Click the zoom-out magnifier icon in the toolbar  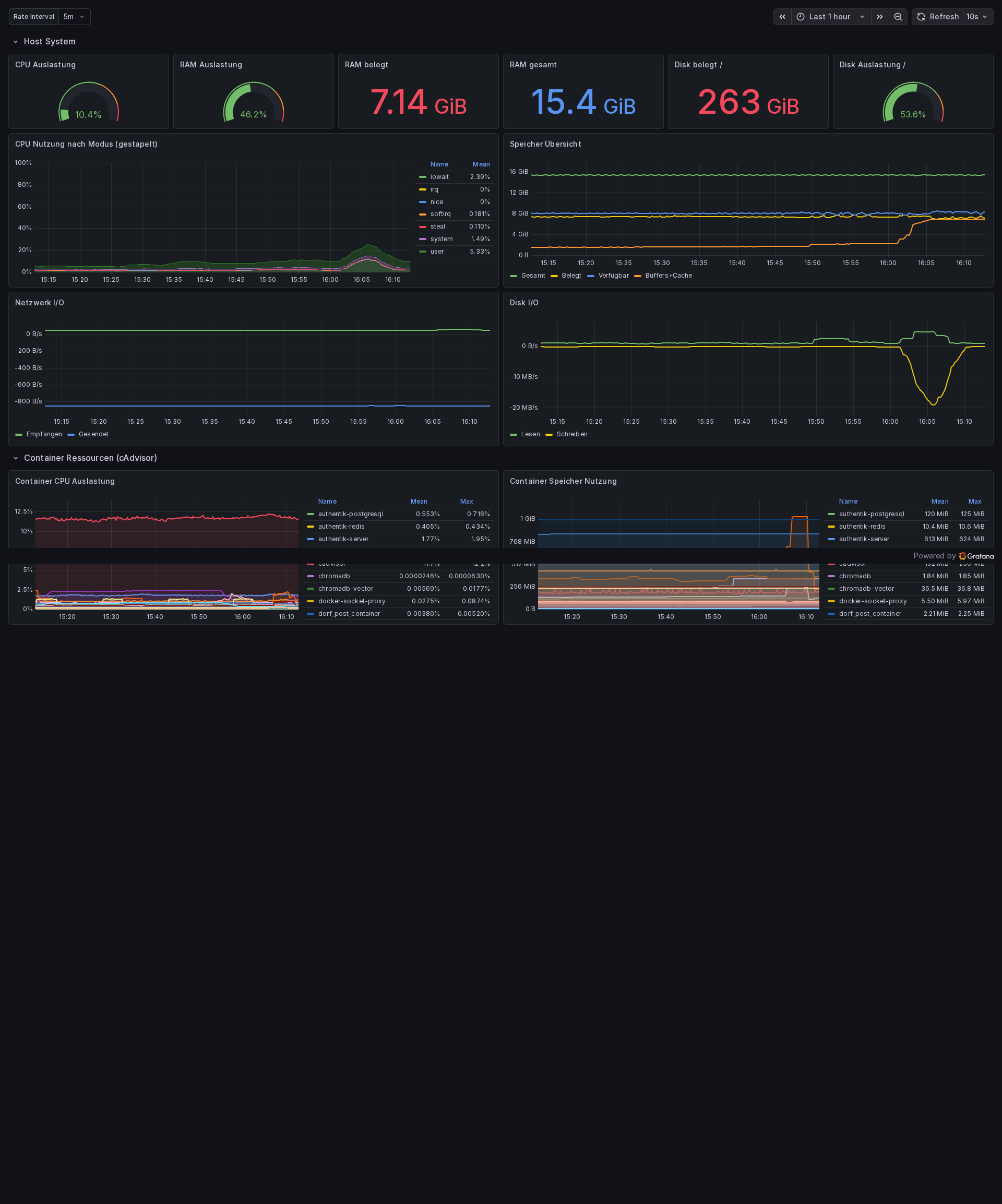(x=898, y=17)
